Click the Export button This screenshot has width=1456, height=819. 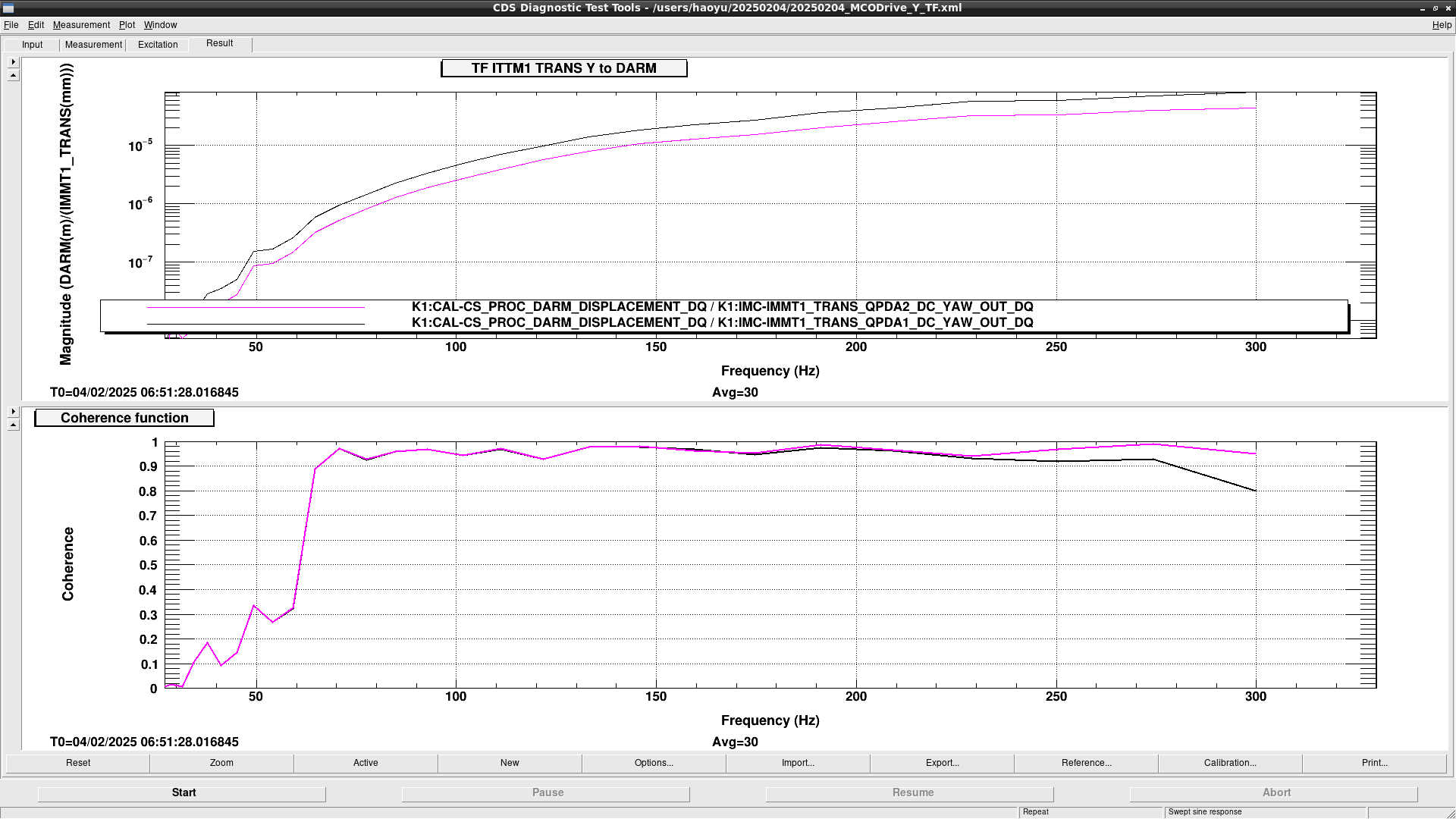[x=942, y=763]
